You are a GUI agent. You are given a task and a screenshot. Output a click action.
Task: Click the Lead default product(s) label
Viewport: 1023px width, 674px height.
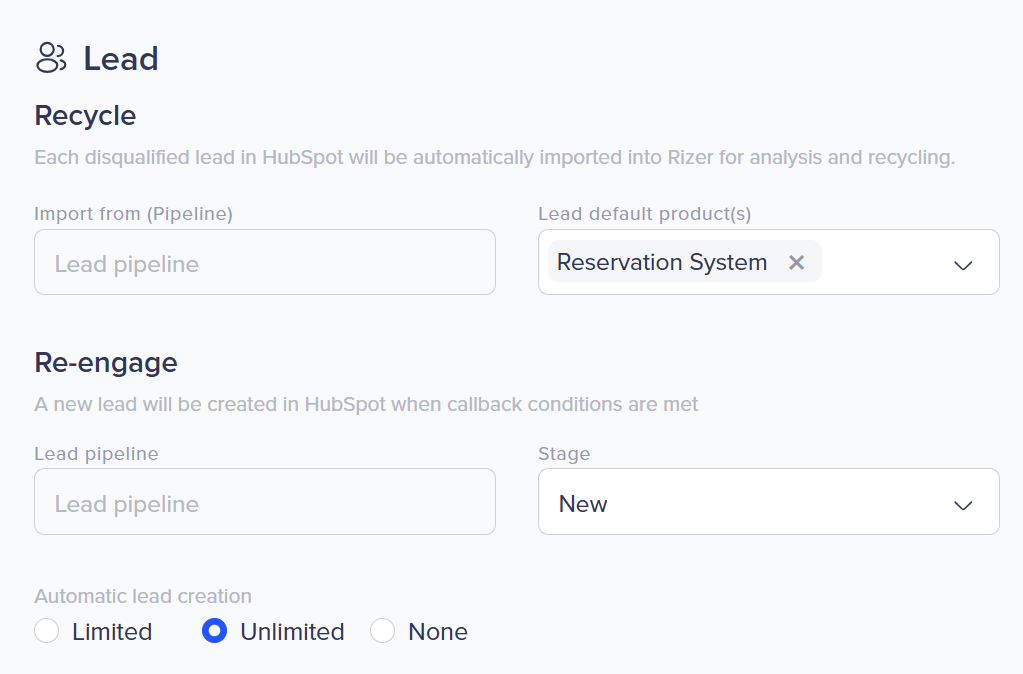point(644,213)
